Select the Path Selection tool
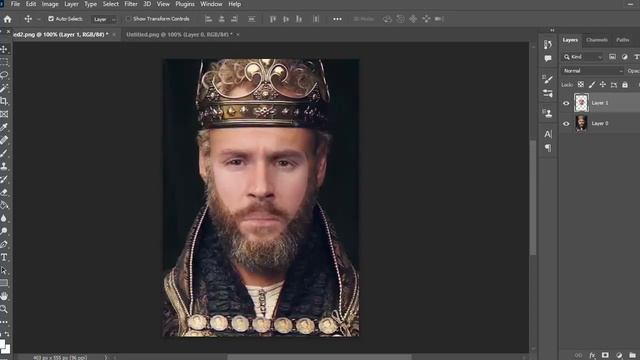This screenshot has height=360, width=640. [4, 270]
